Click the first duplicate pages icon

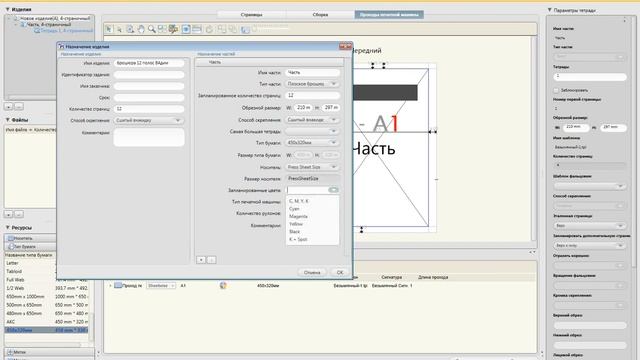tap(222, 29)
